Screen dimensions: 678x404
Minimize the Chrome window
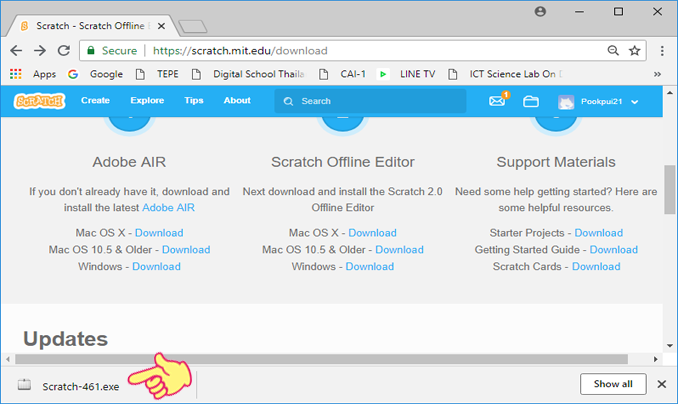579,12
